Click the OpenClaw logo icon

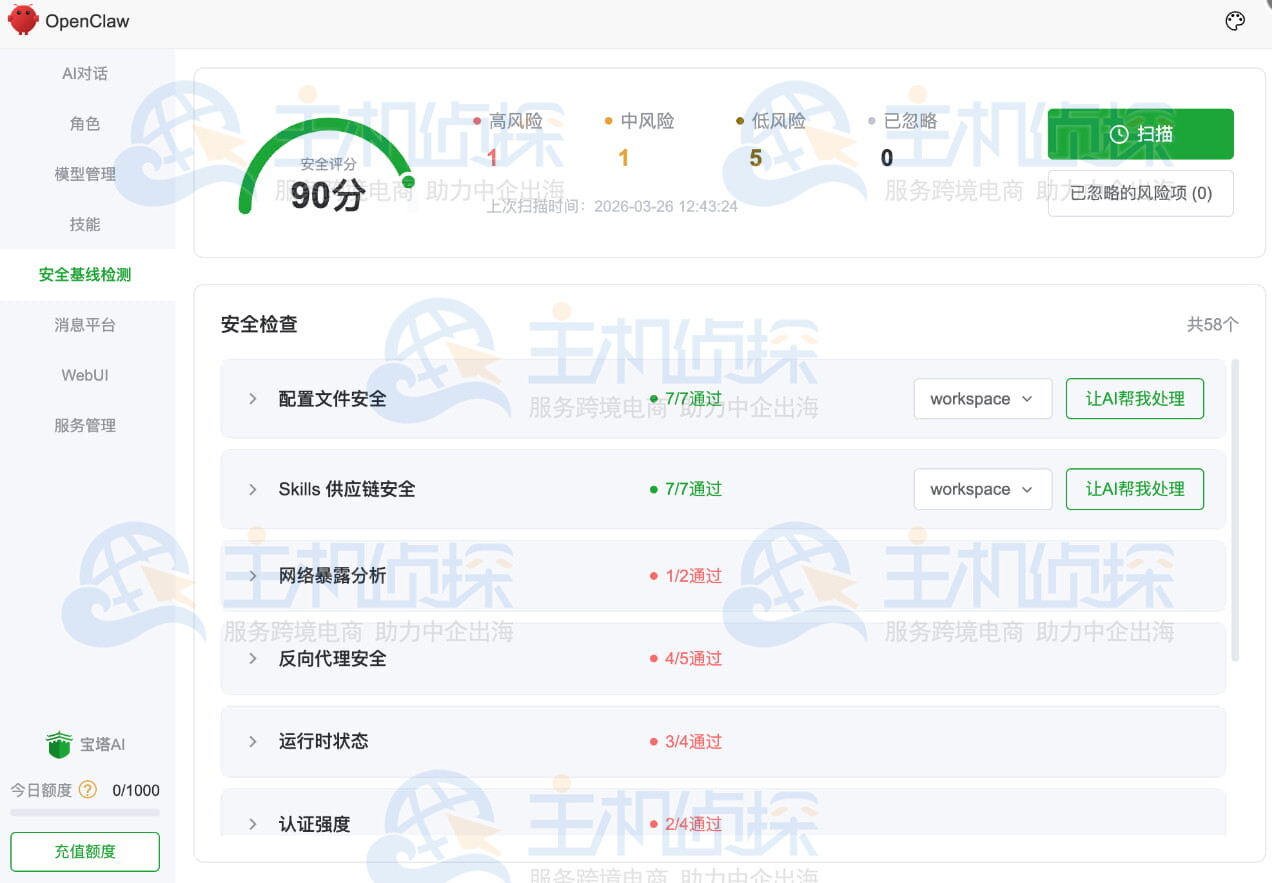coord(21,20)
